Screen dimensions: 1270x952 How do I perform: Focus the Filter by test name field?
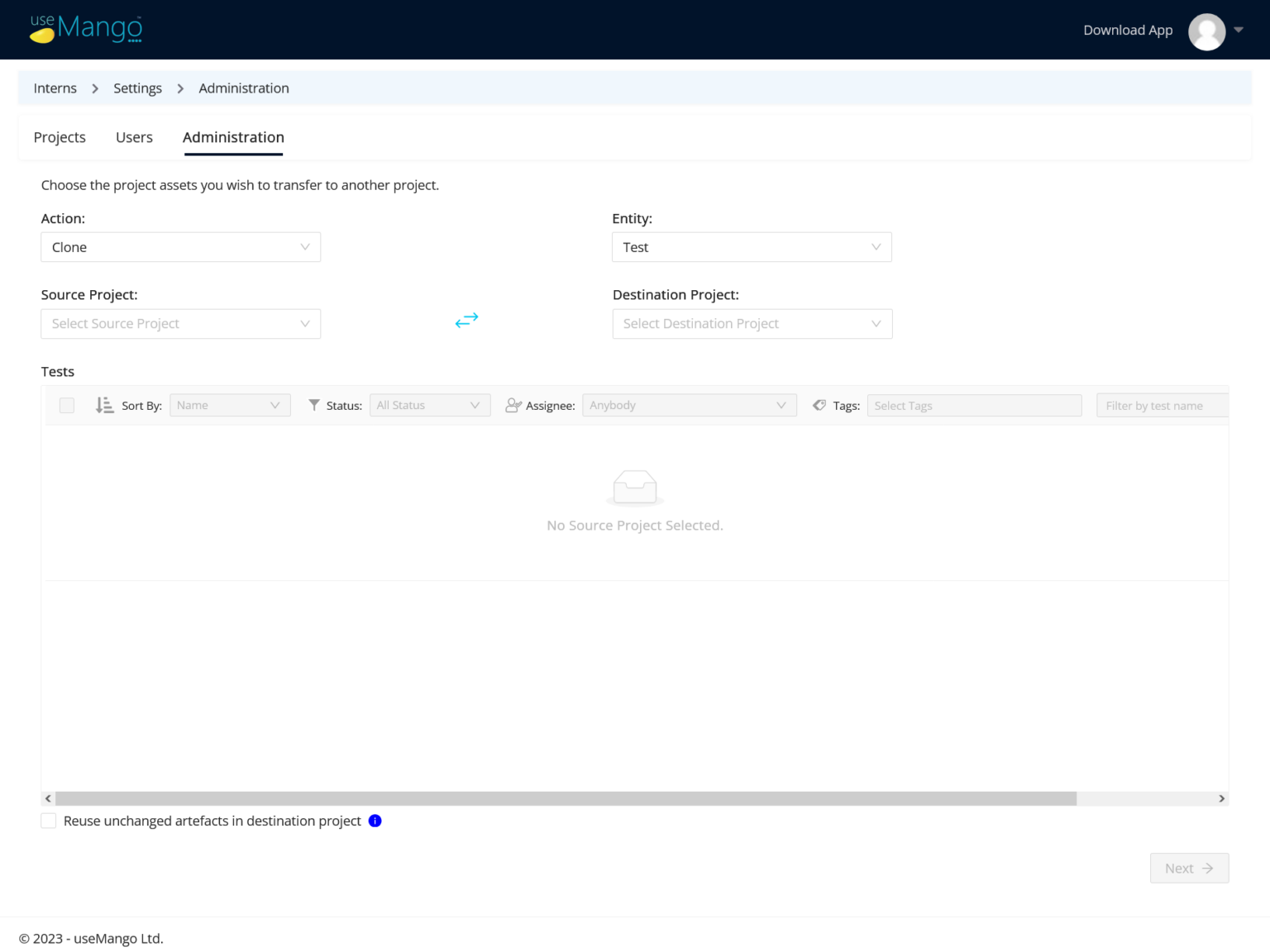1163,405
